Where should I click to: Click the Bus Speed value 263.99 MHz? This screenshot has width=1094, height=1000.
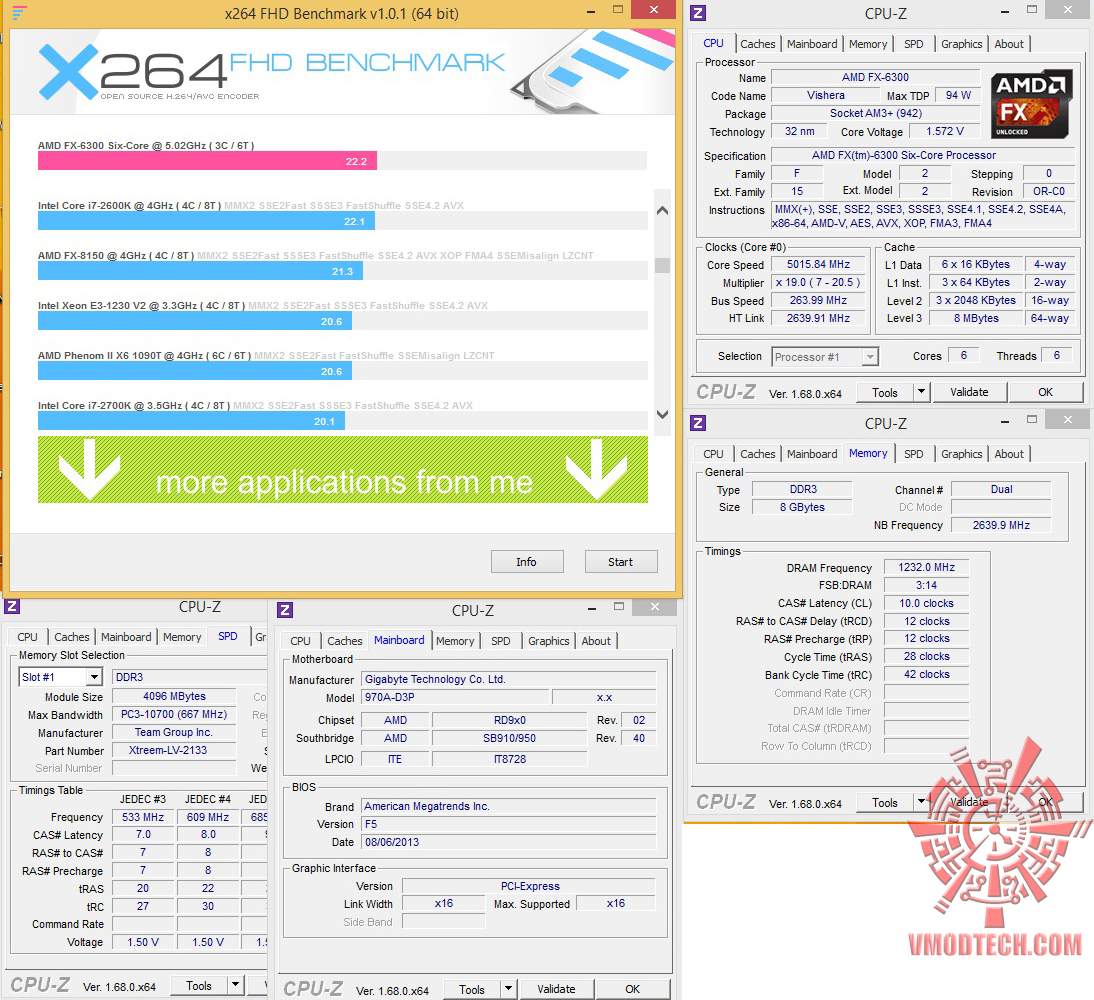pos(818,300)
